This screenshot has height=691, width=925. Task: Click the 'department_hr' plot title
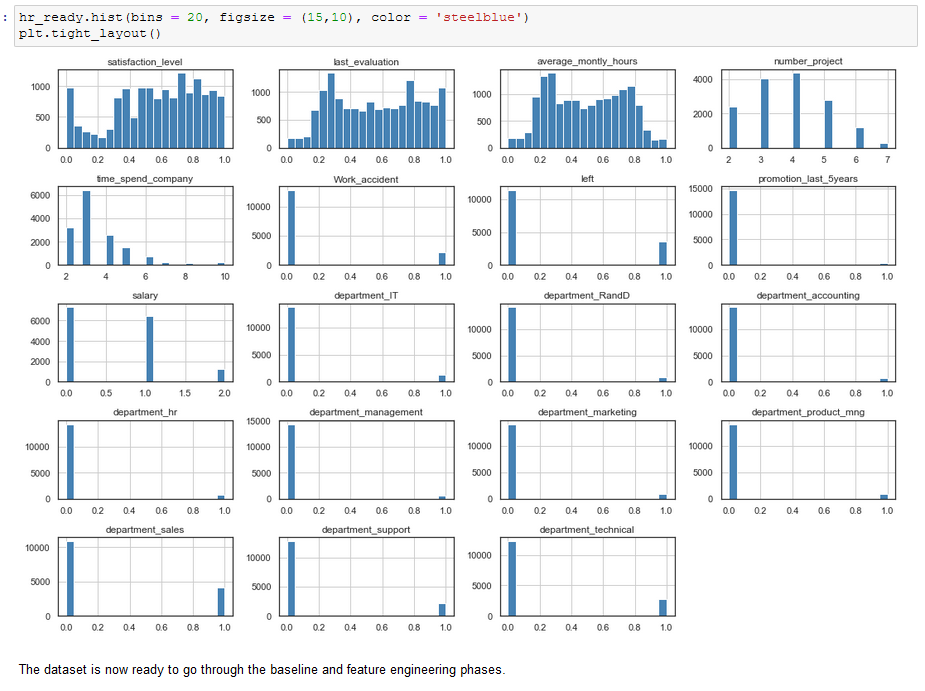tap(145, 412)
